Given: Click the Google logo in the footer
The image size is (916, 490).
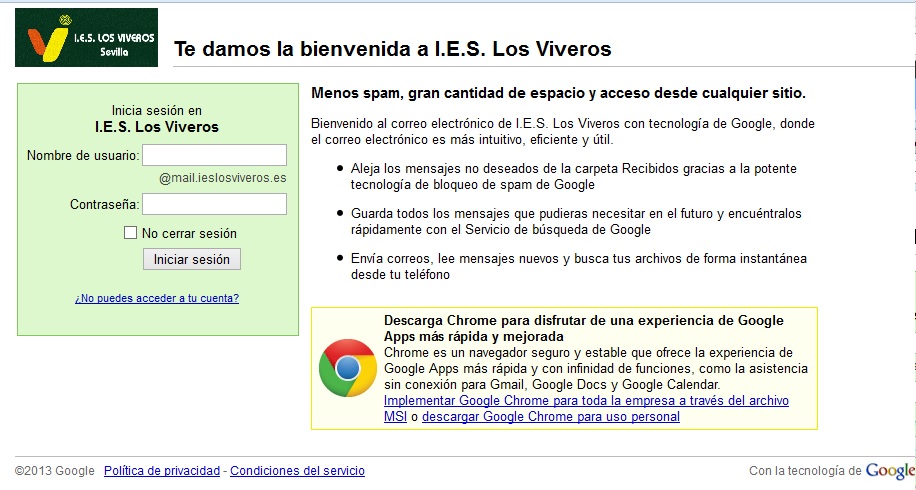Looking at the screenshot, I should [890, 471].
